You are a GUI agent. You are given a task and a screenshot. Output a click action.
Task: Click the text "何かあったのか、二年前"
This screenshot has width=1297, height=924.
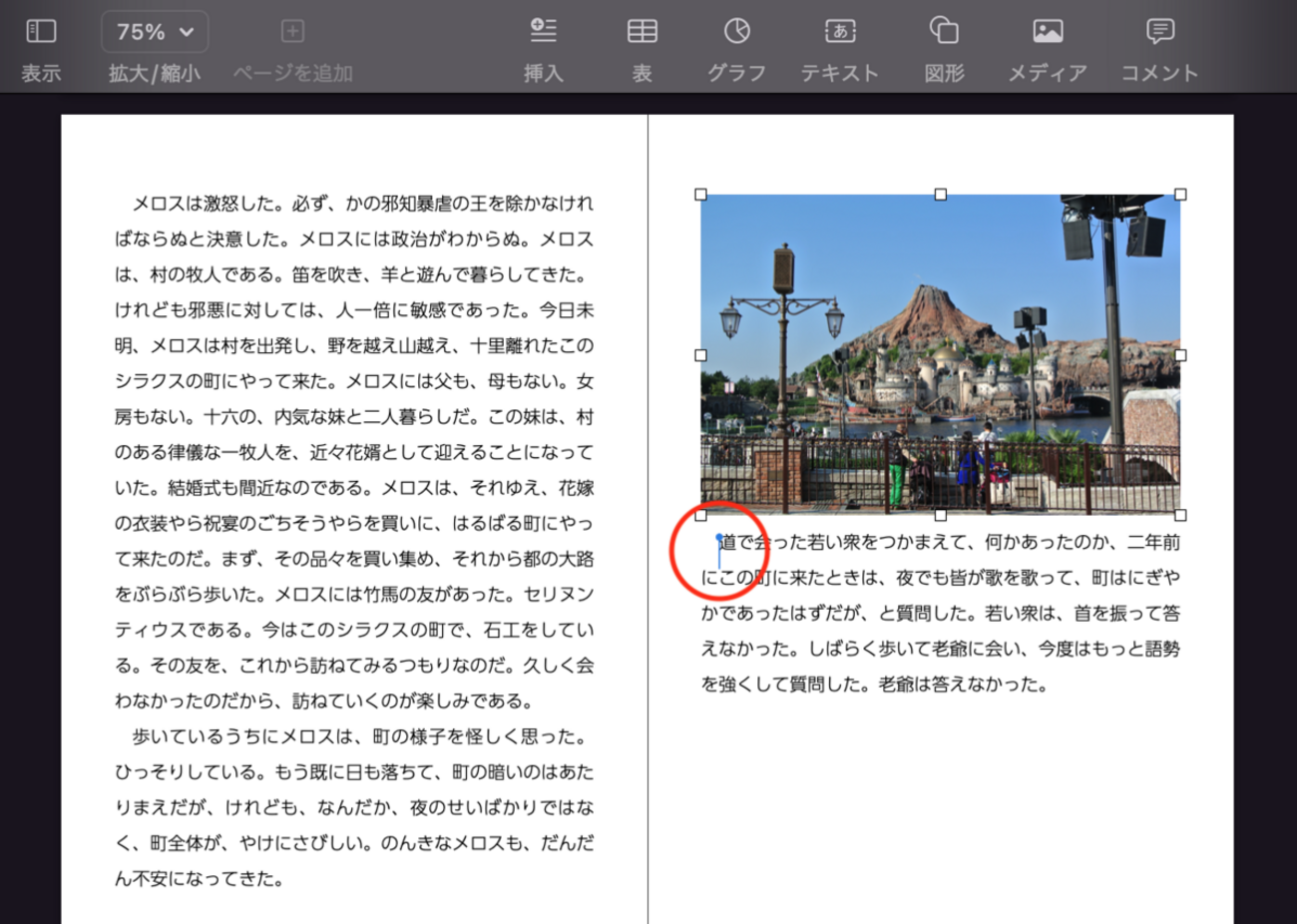pos(1082,543)
